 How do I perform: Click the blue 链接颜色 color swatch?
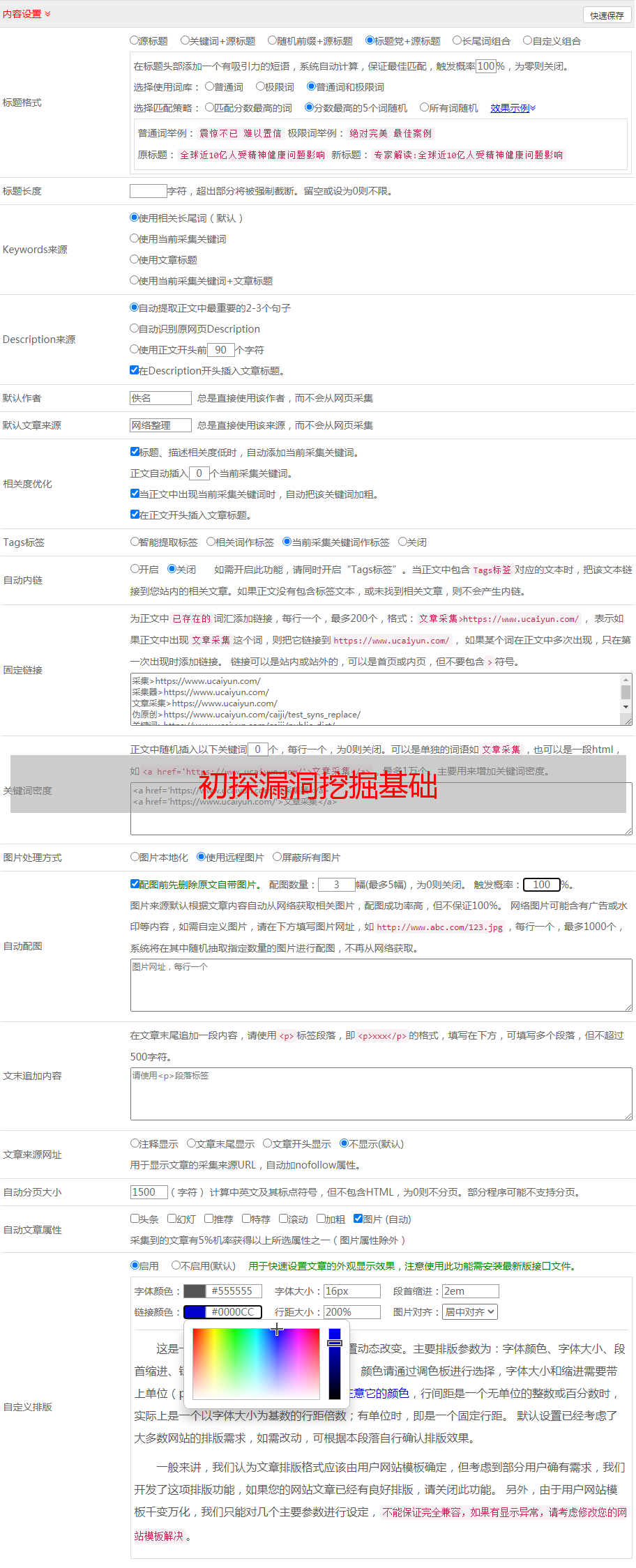[195, 1312]
